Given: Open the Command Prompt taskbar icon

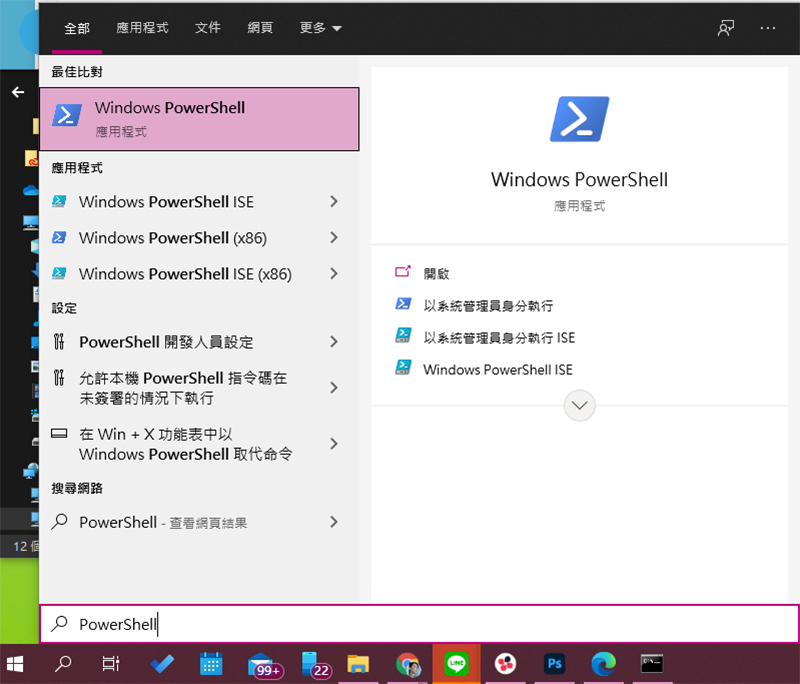Looking at the screenshot, I should (x=652, y=664).
